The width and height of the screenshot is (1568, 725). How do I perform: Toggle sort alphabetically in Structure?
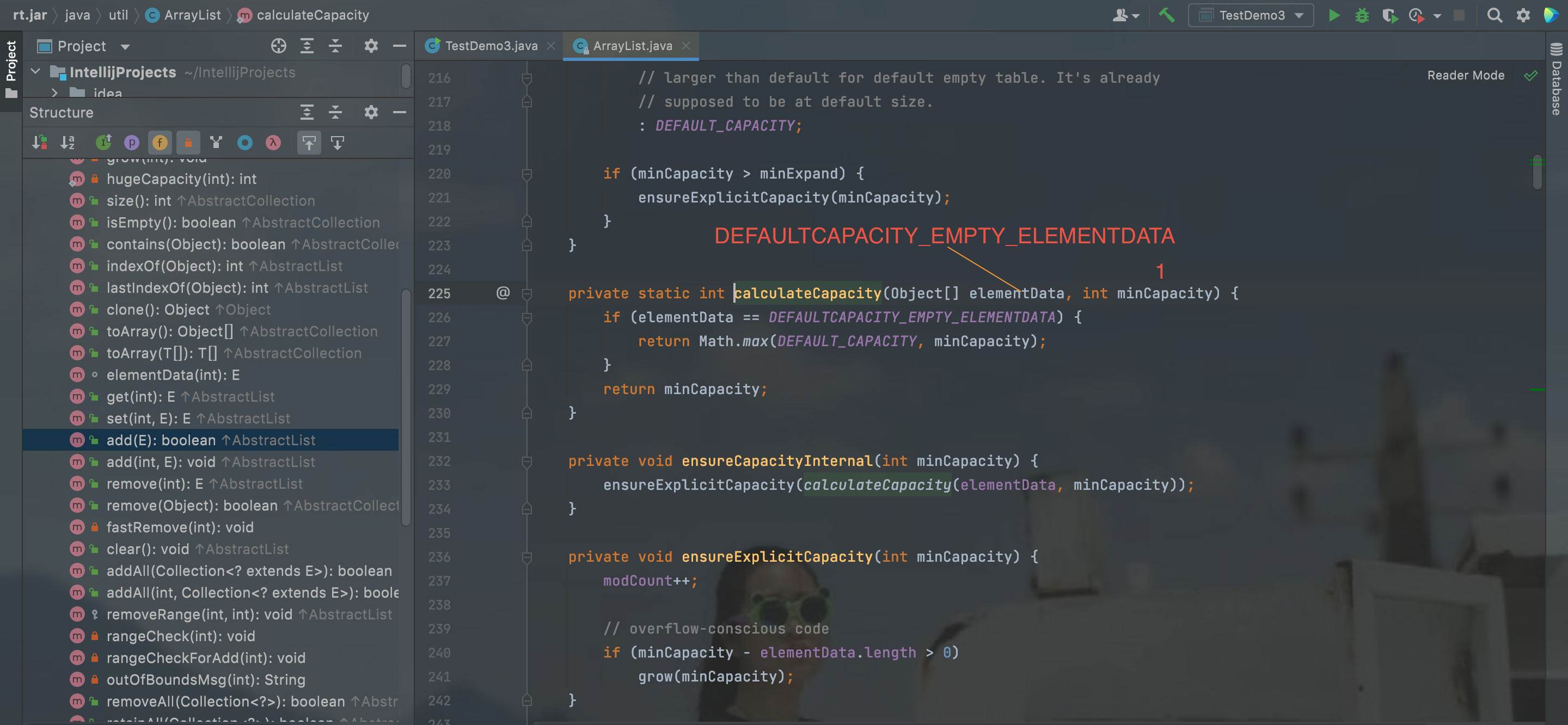tap(68, 143)
